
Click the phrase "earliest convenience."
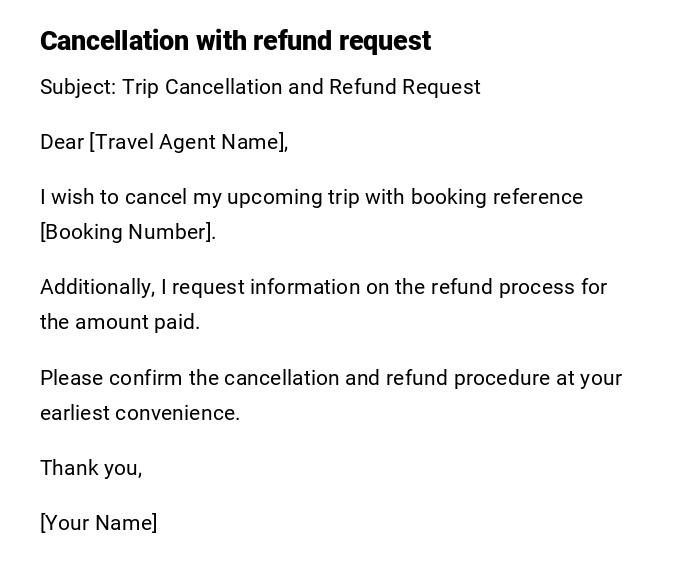(x=140, y=413)
